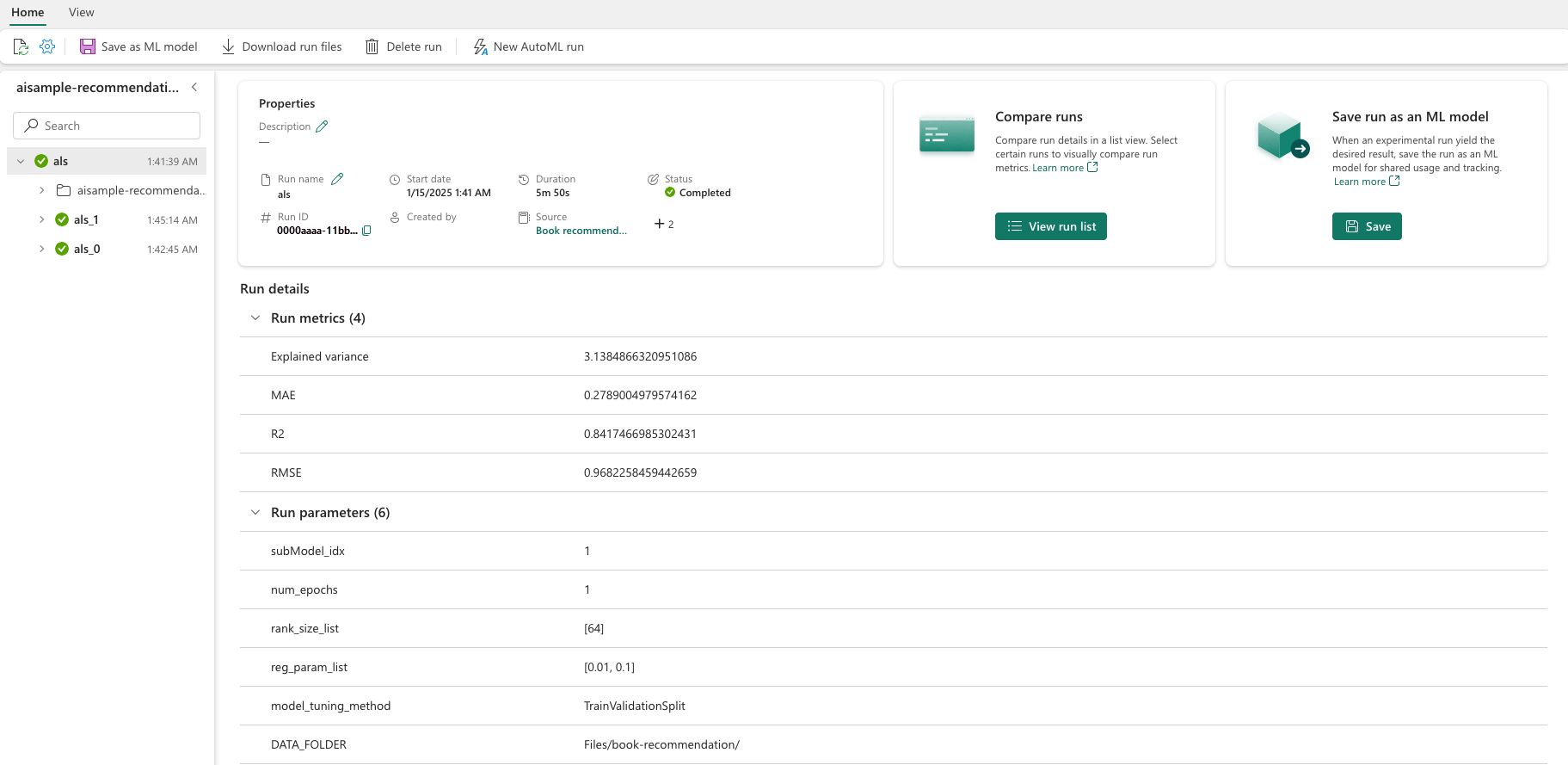Viewport: 1568px width, 765px height.
Task: Collapse the Run parameters section
Action: (255, 513)
